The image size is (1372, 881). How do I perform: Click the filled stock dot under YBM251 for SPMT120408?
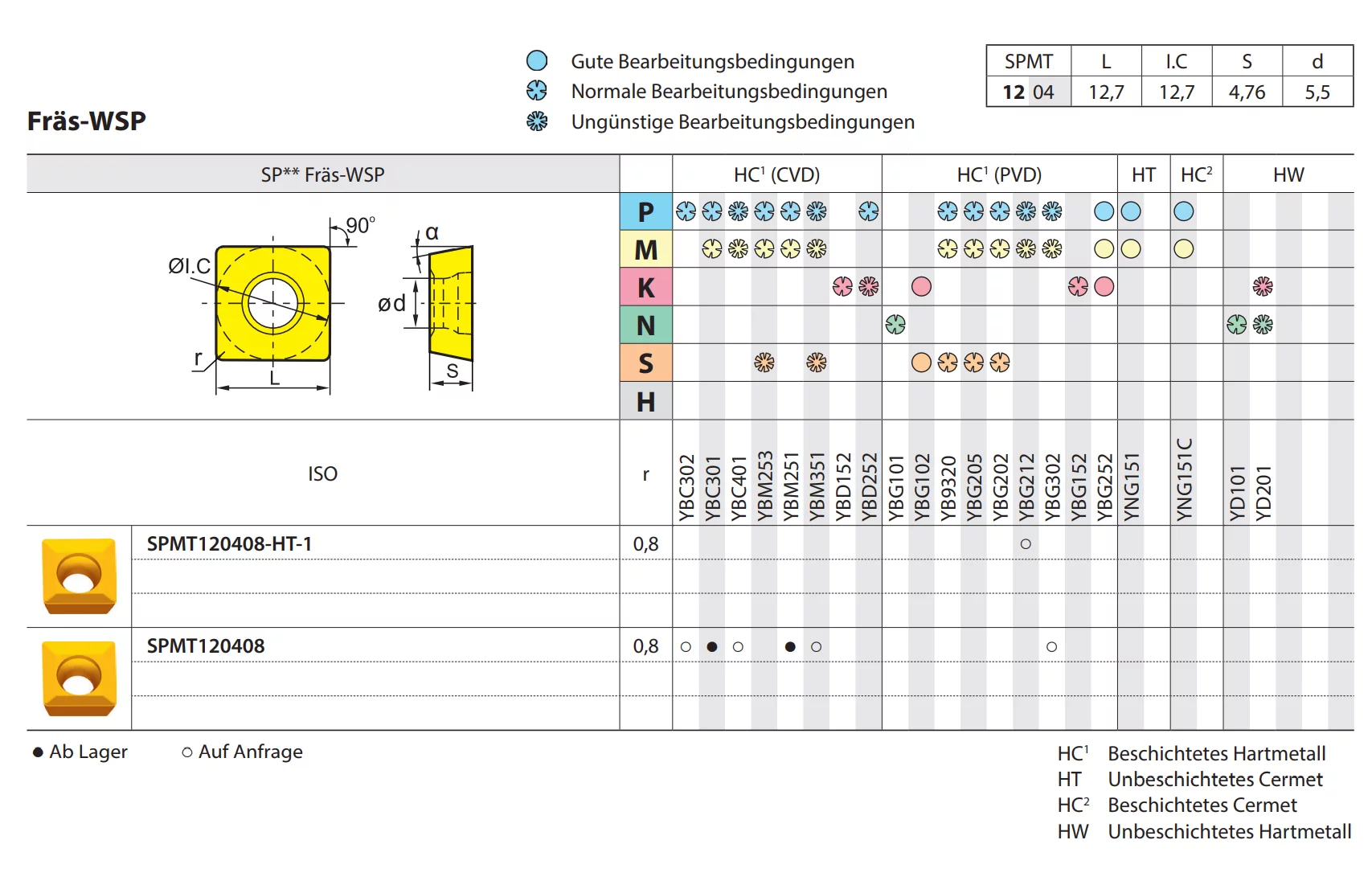[x=790, y=646]
